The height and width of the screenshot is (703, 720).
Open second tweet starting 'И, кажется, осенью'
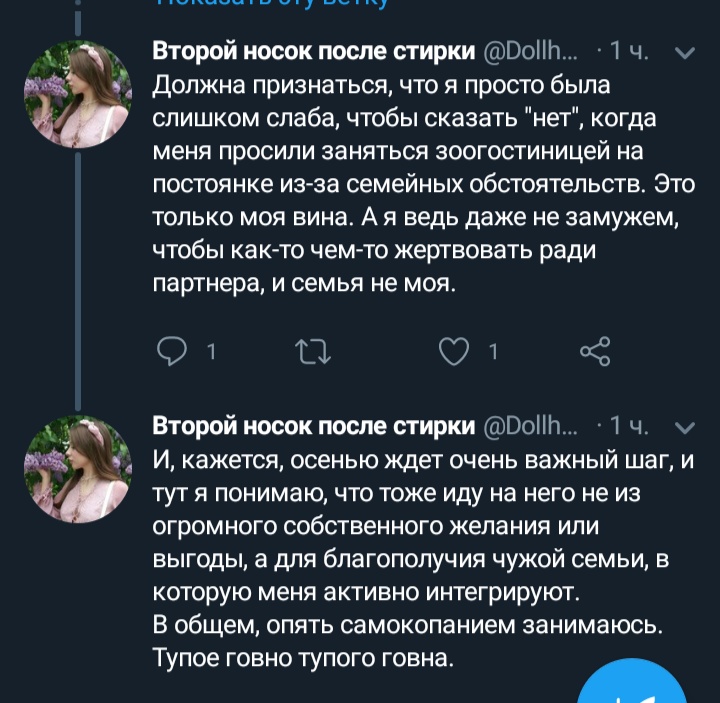pos(400,560)
